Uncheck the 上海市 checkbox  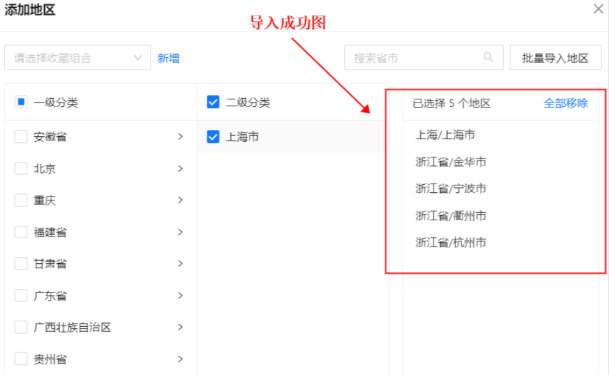click(x=213, y=137)
